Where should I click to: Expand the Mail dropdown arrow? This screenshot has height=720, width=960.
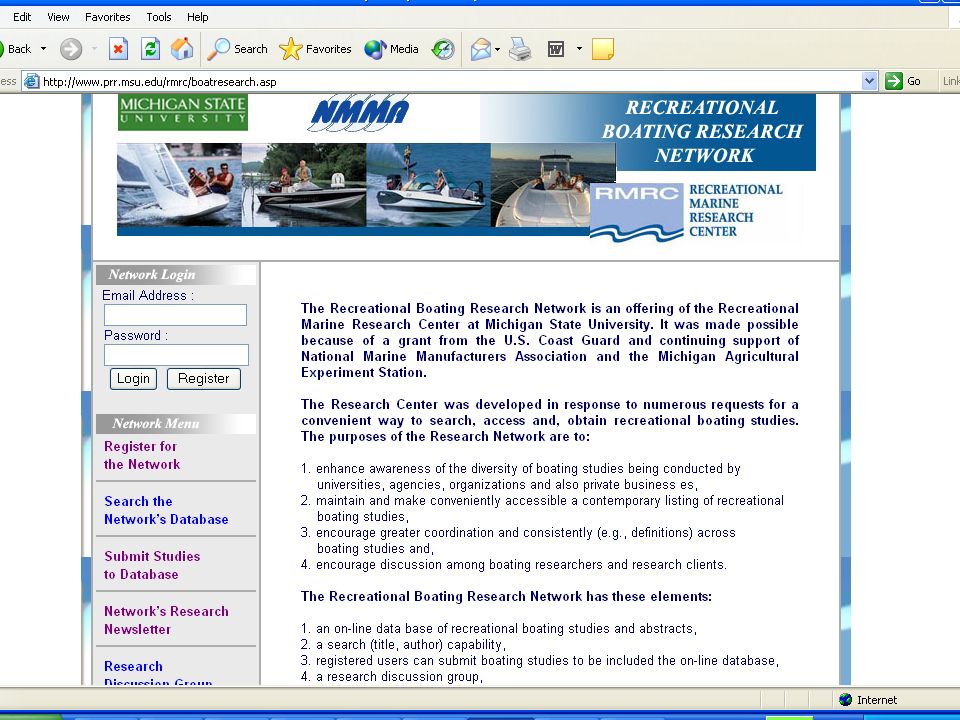click(x=498, y=49)
